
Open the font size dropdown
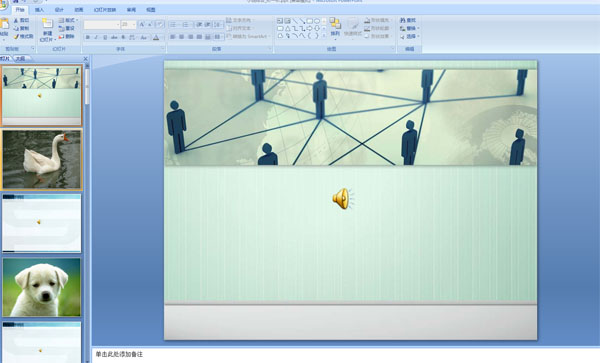(x=134, y=24)
